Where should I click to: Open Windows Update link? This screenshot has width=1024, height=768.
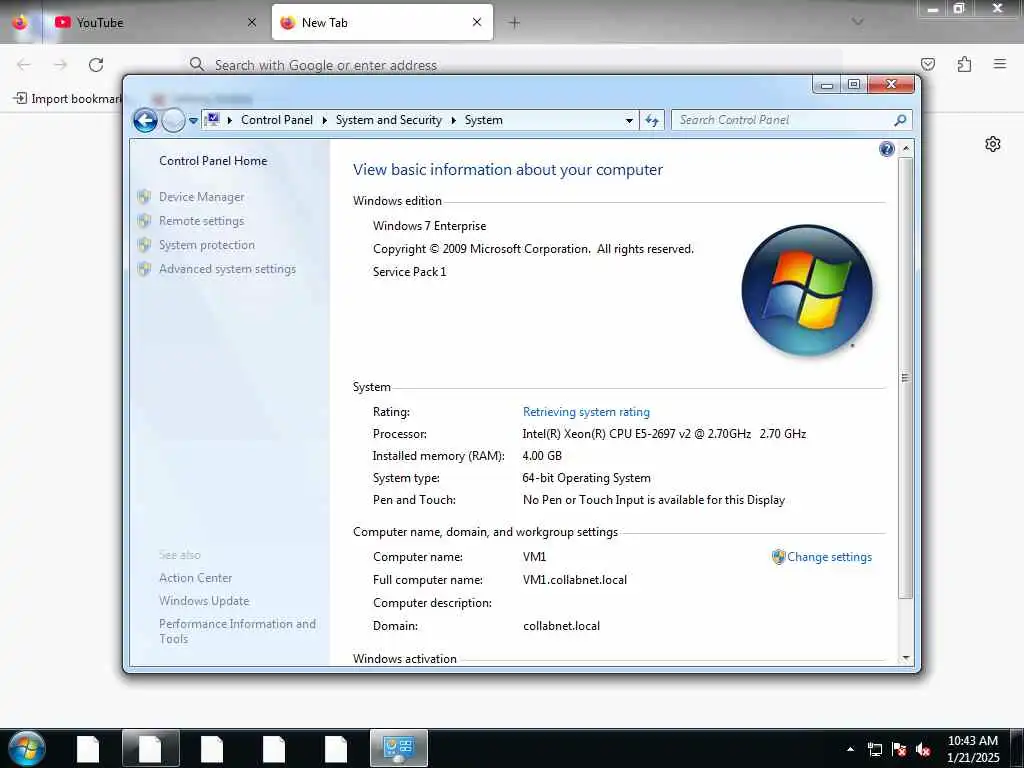click(x=204, y=601)
